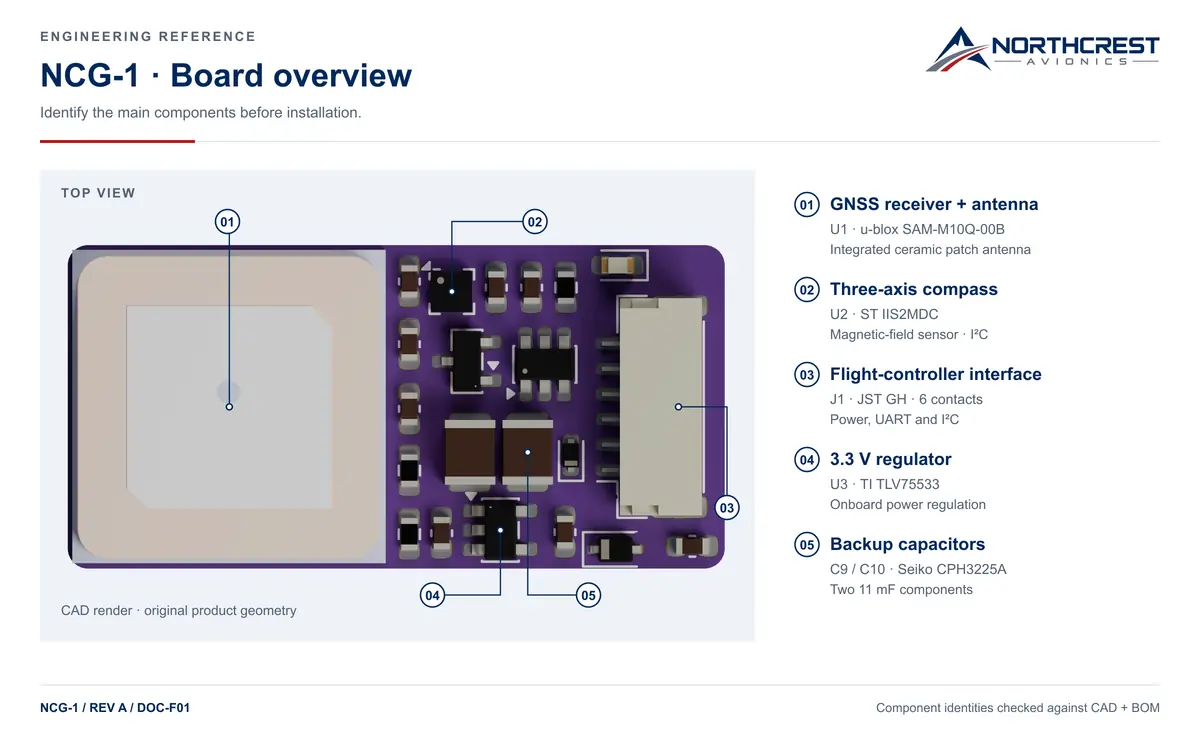Click "U1 · u-blox SAM-M10Q-00B" part line

tap(917, 229)
